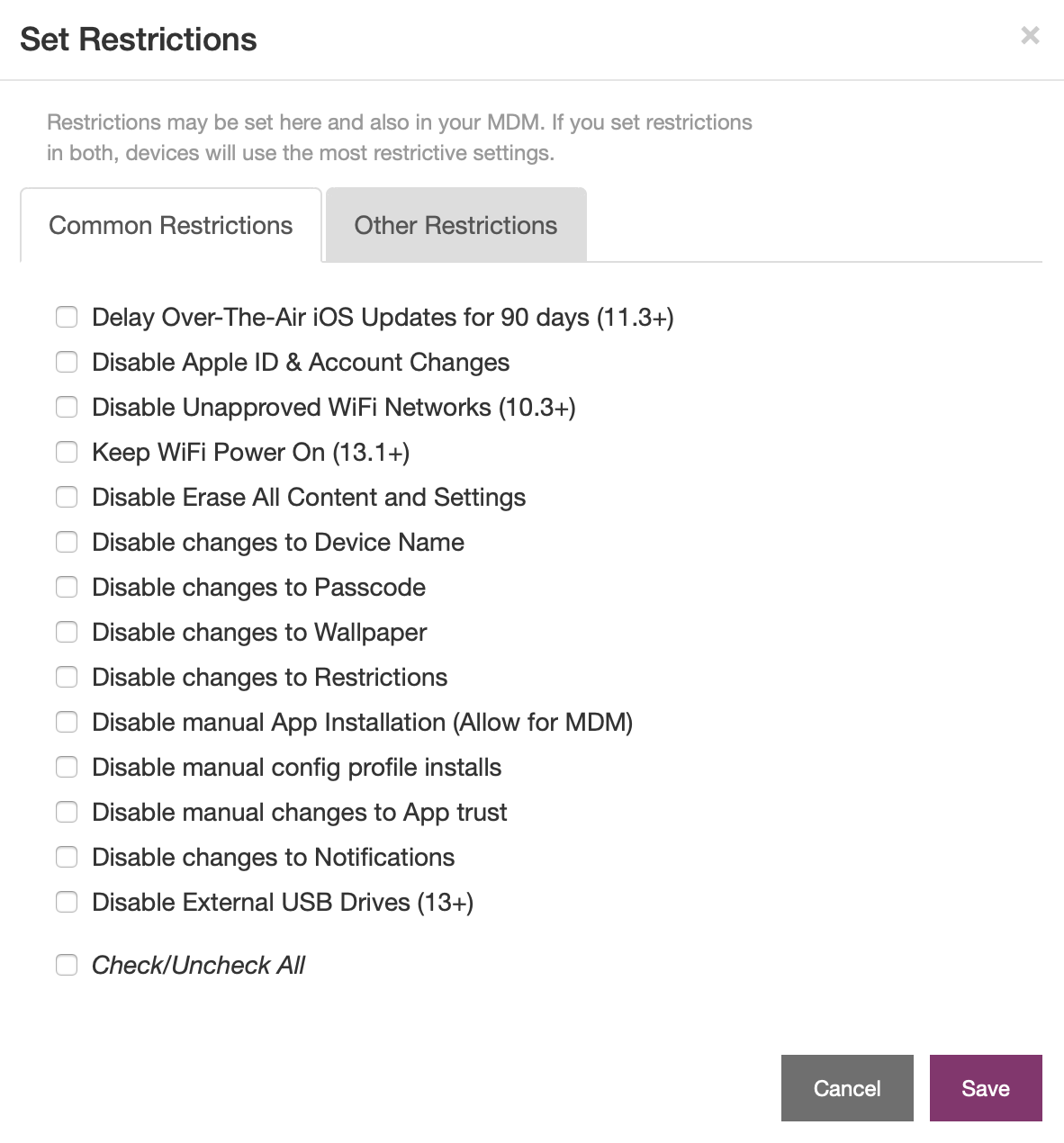Enable Keep WiFi Power On checkbox

click(67, 452)
